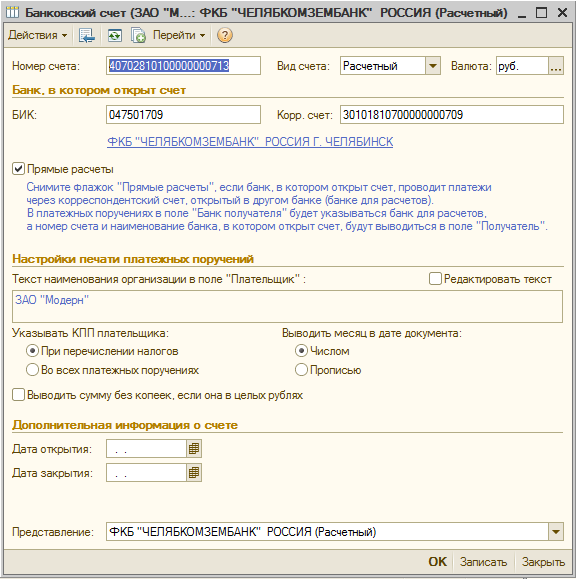Uncheck the Прямые расчеты checkbox
This screenshot has width=576, height=579.
[x=18, y=169]
